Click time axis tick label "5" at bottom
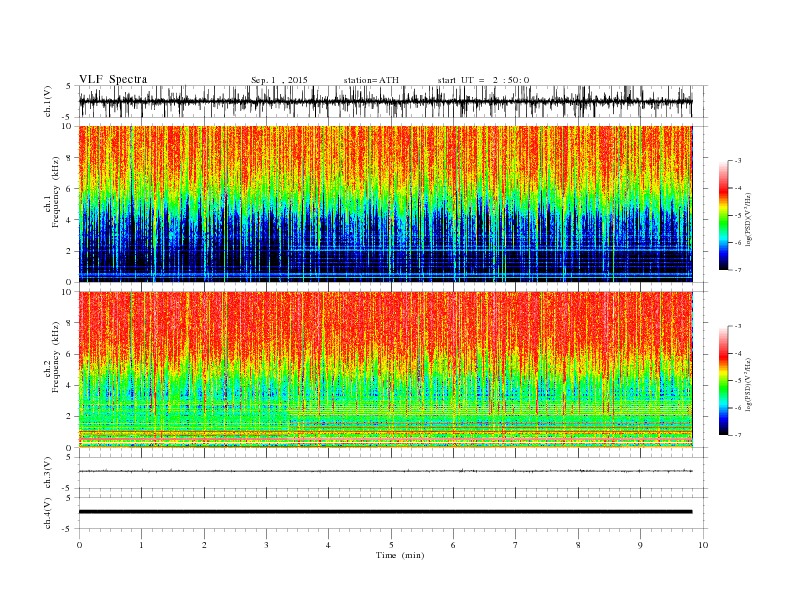Image resolution: width=792 pixels, height=612 pixels. coord(391,545)
